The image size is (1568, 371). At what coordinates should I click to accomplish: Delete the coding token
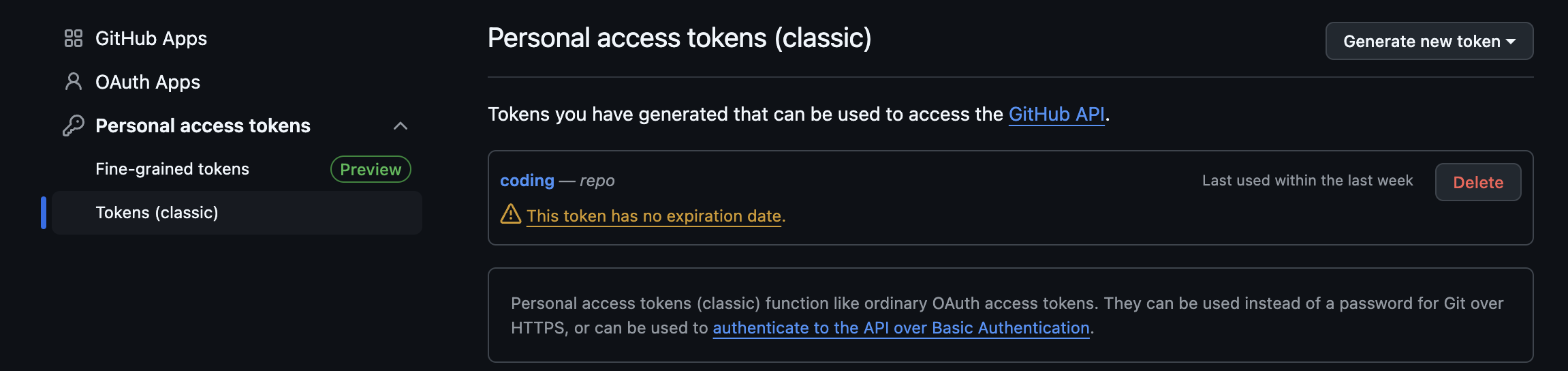click(1477, 182)
